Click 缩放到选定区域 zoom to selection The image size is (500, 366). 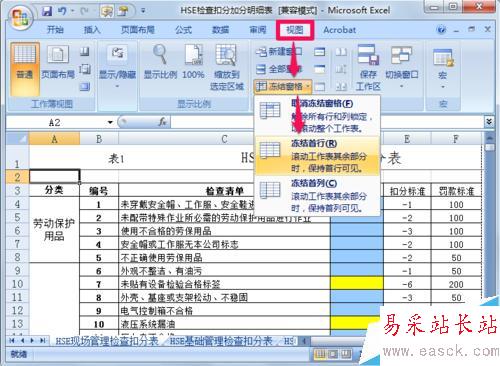pyautogui.click(x=227, y=68)
